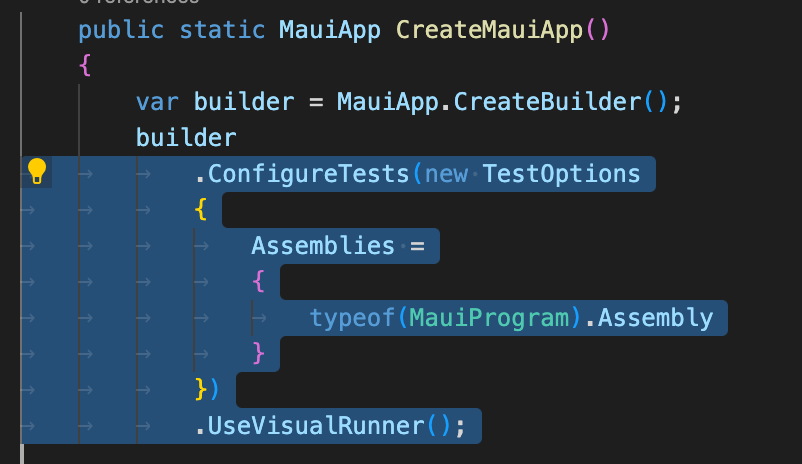Image resolution: width=802 pixels, height=464 pixels.
Task: Click the Assemblies property name
Action: point(323,246)
